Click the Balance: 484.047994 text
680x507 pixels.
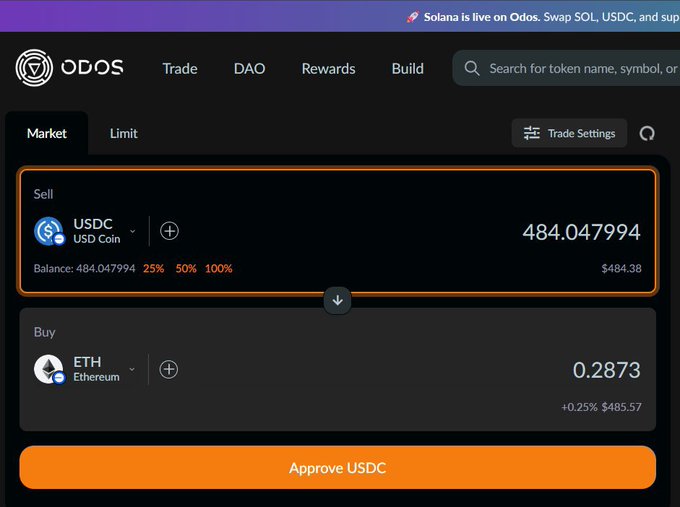pyautogui.click(x=85, y=268)
